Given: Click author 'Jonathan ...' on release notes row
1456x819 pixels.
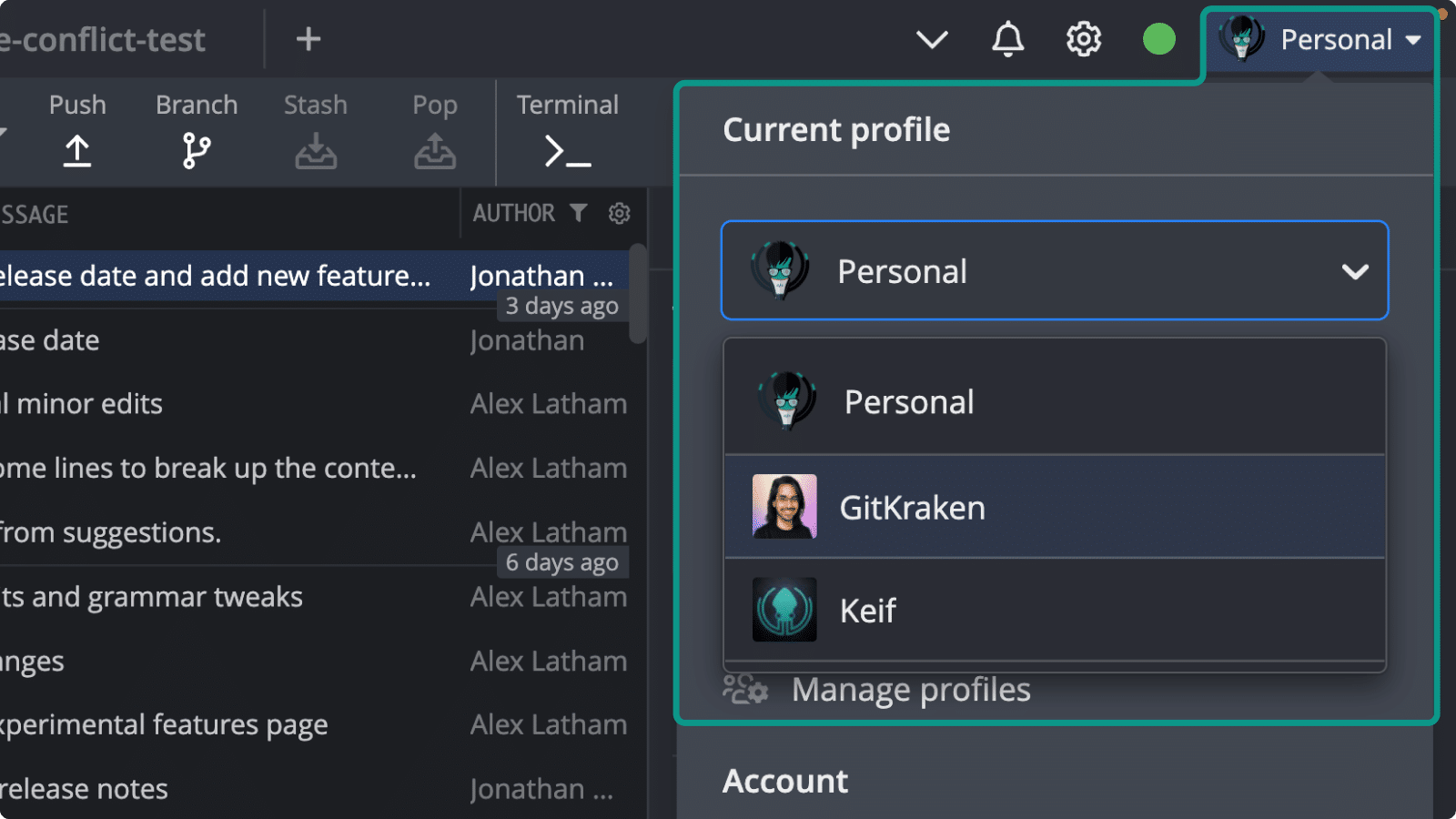Looking at the screenshot, I should (541, 789).
